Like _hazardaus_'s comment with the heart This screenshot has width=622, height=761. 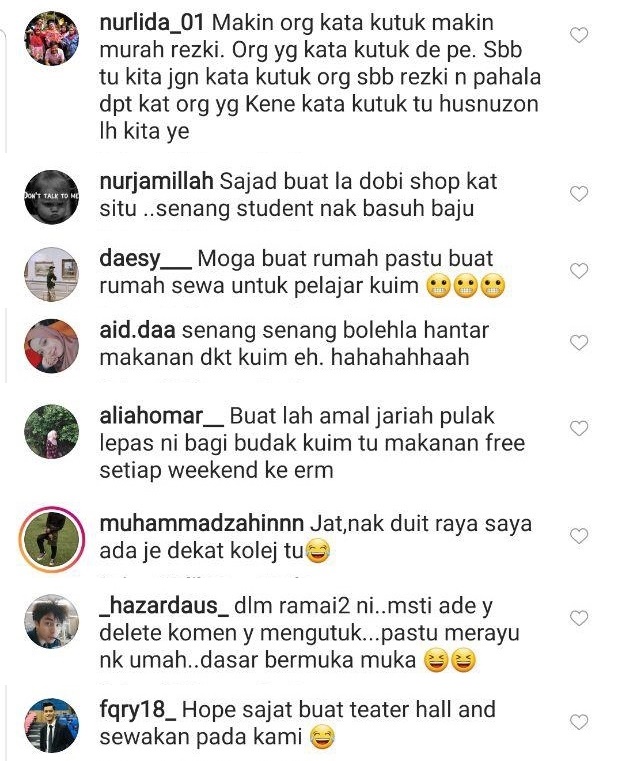coord(579,618)
